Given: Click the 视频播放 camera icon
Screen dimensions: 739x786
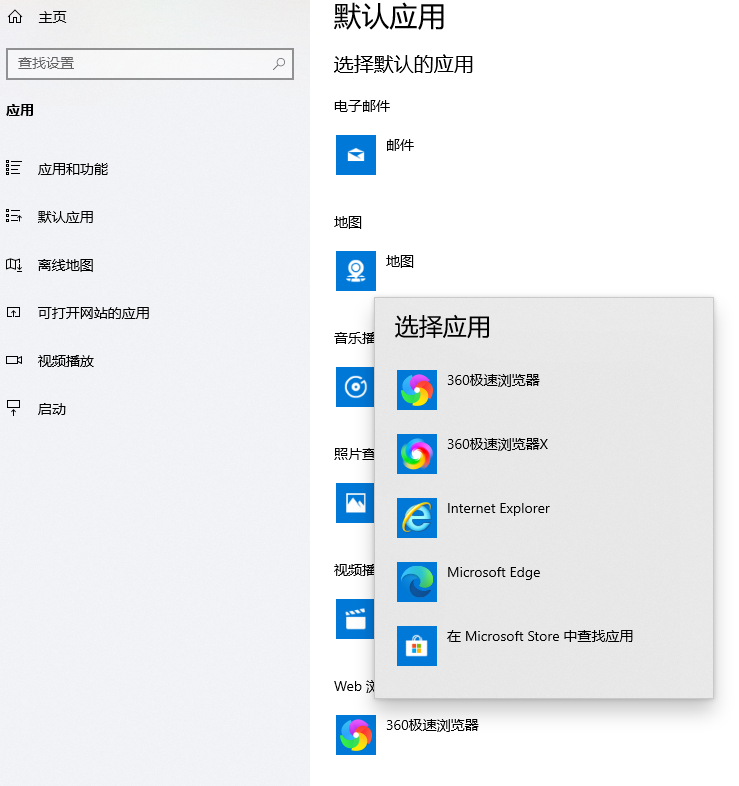Looking at the screenshot, I should click(x=14, y=360).
